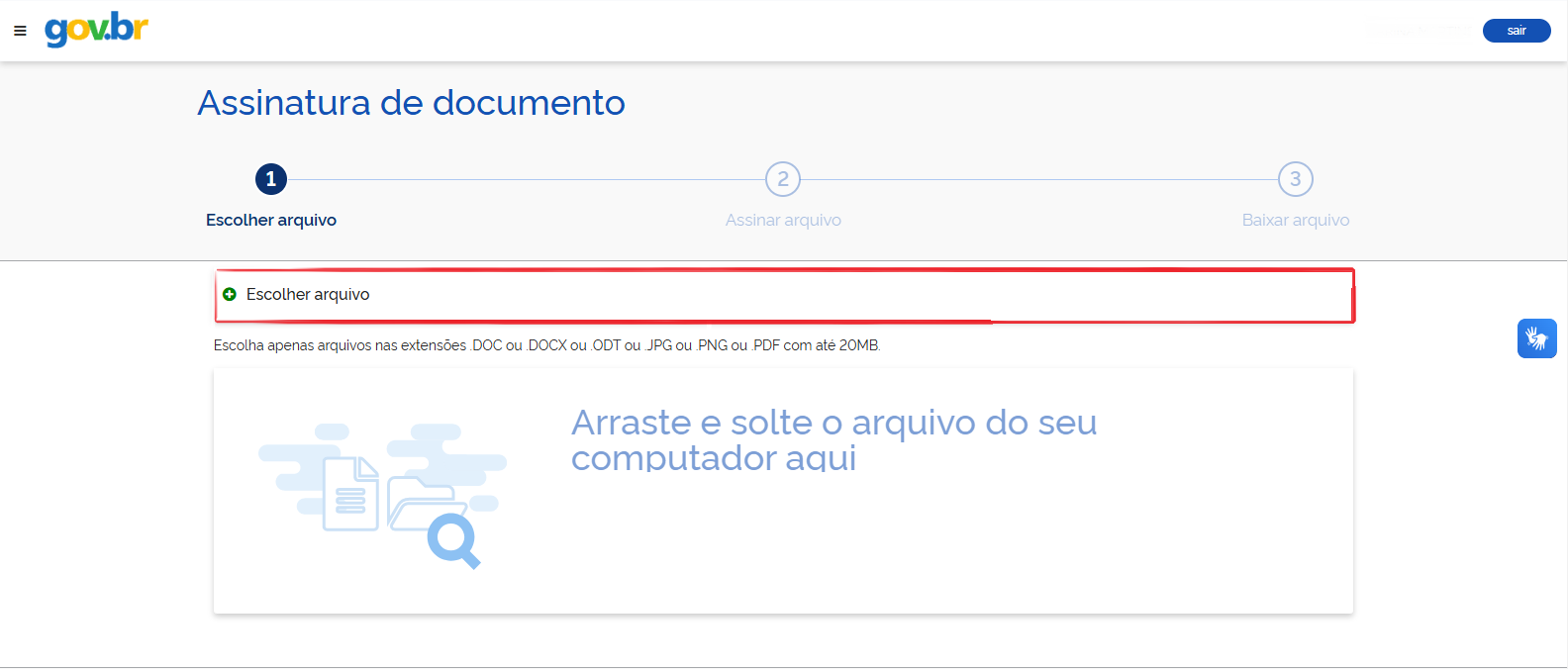Click the magnifying glass illustration

(453, 541)
